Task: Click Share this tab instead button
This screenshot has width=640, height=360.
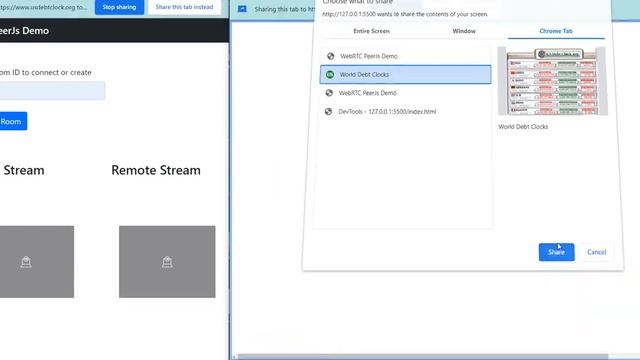Action: coord(184,7)
